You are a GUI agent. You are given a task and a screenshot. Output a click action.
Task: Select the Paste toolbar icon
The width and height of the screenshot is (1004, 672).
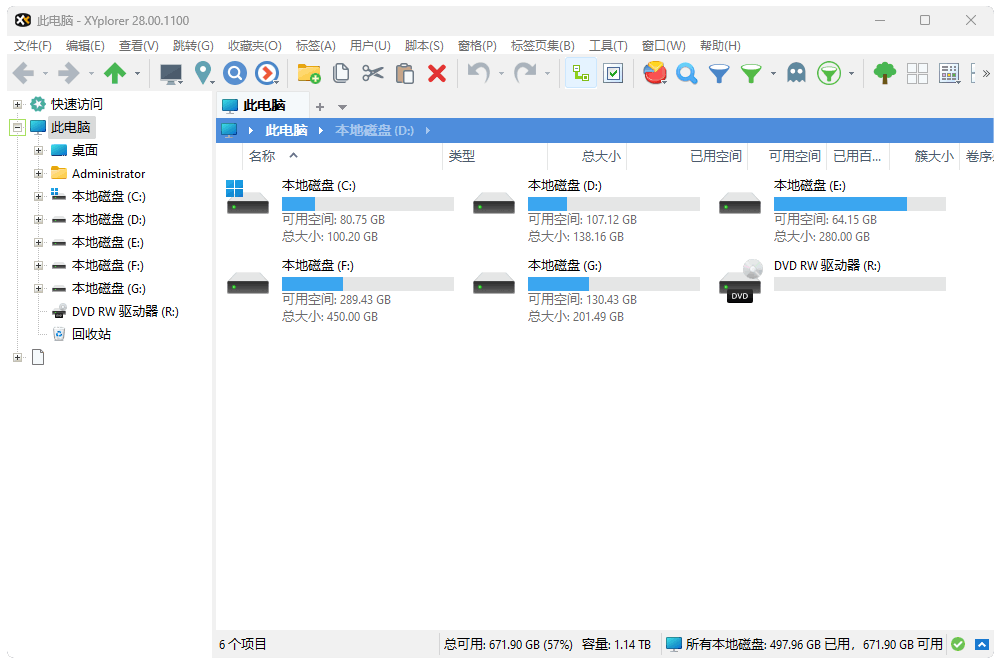point(403,73)
